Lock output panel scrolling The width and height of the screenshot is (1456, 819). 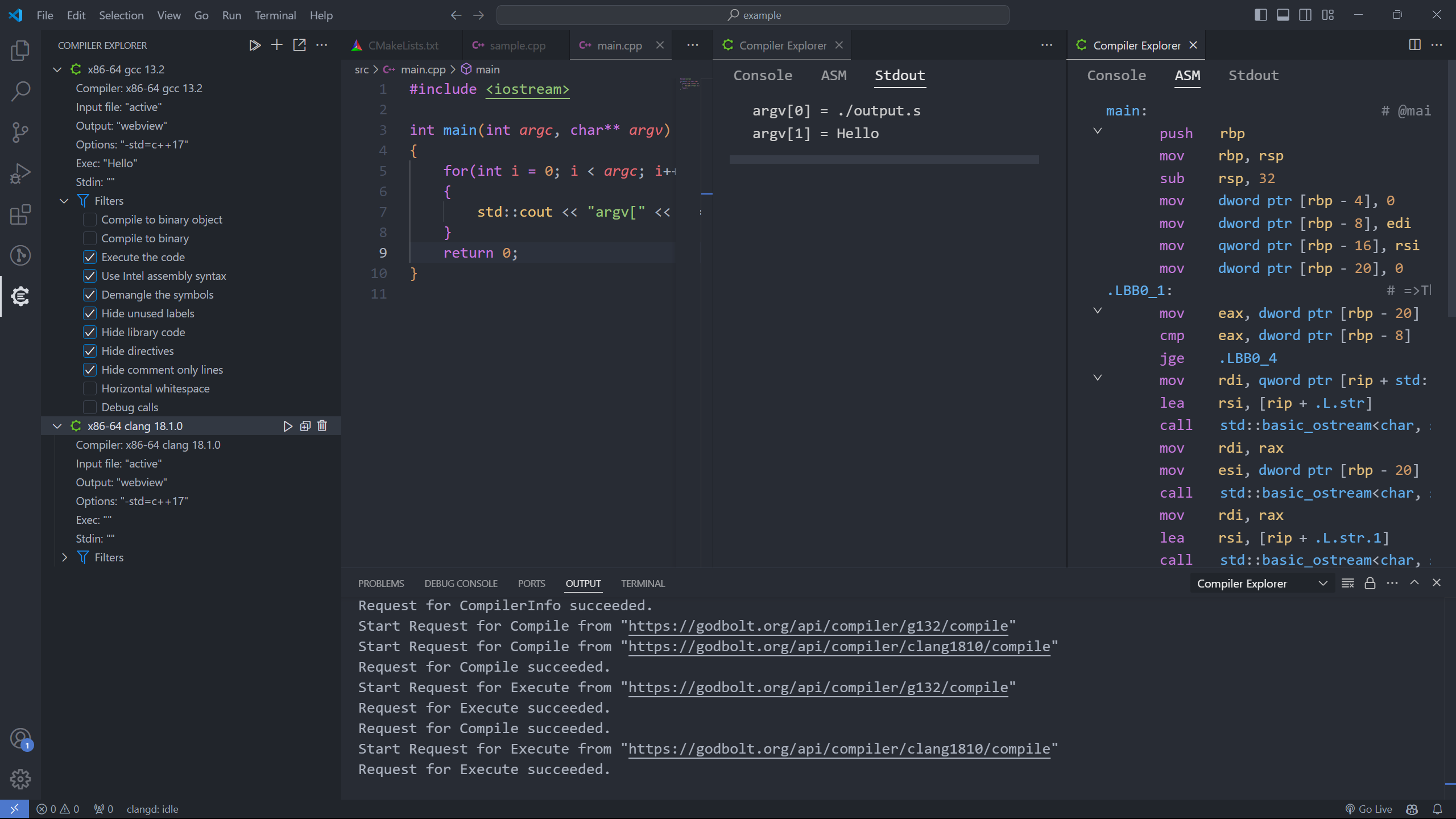(x=1370, y=583)
